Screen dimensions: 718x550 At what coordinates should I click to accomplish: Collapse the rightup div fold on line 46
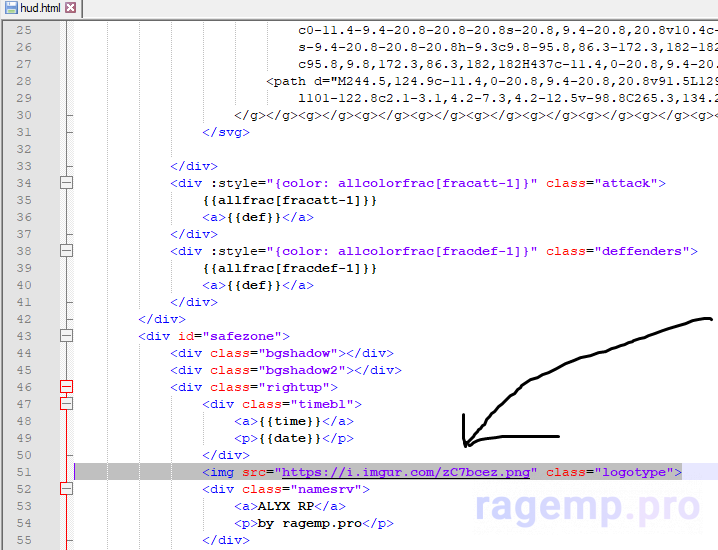(67, 387)
